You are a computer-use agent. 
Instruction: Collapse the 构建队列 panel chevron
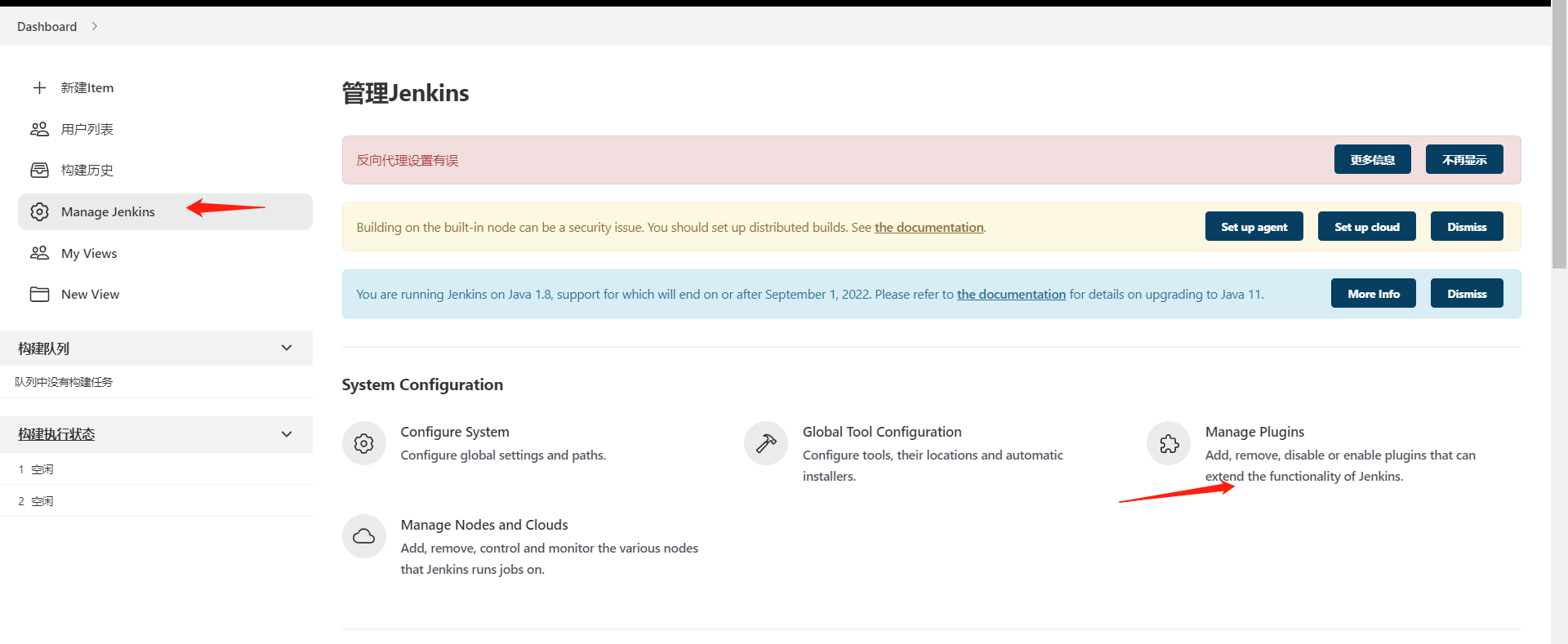pyautogui.click(x=287, y=348)
